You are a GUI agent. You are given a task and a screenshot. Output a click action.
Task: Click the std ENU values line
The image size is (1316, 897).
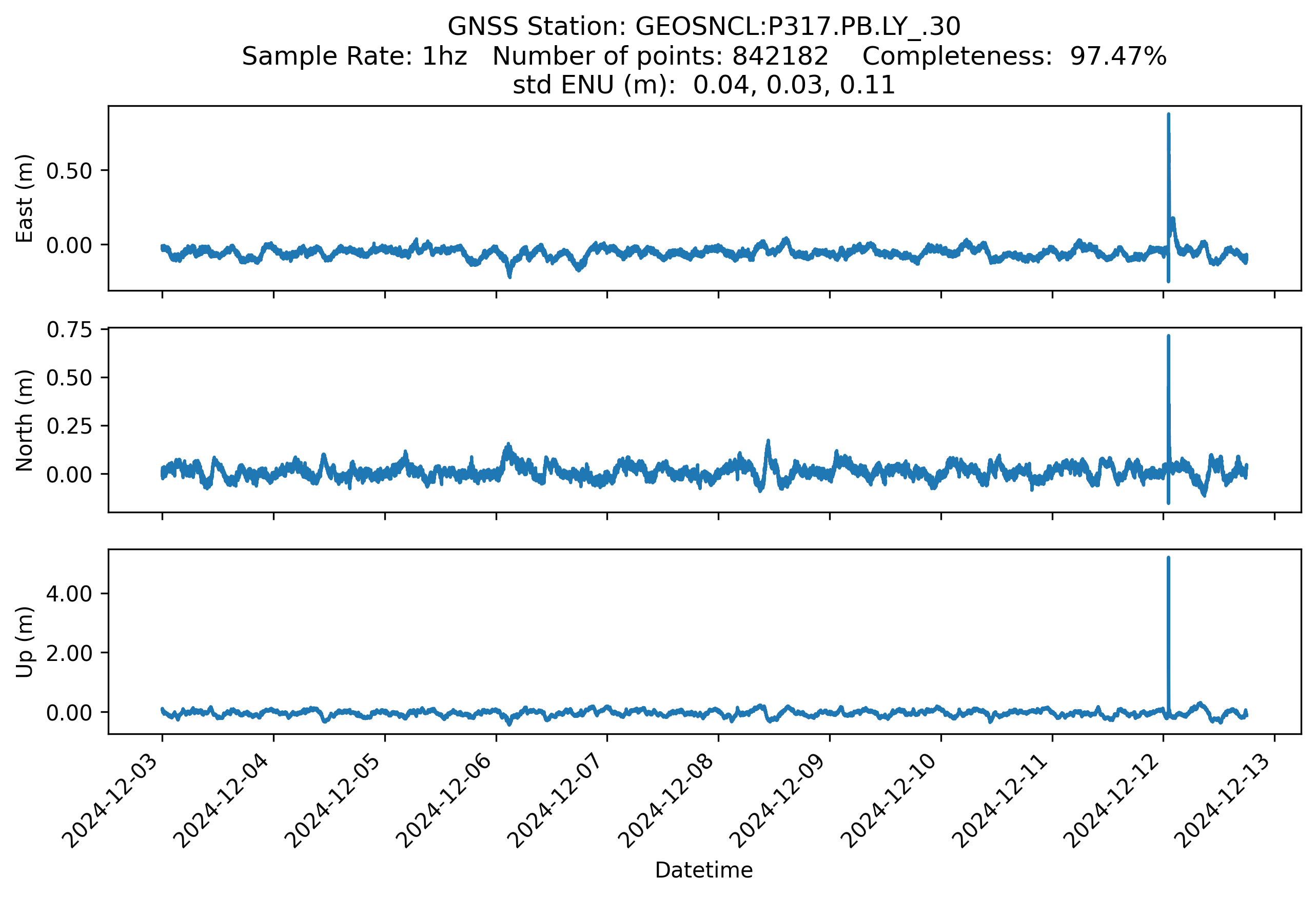(703, 85)
